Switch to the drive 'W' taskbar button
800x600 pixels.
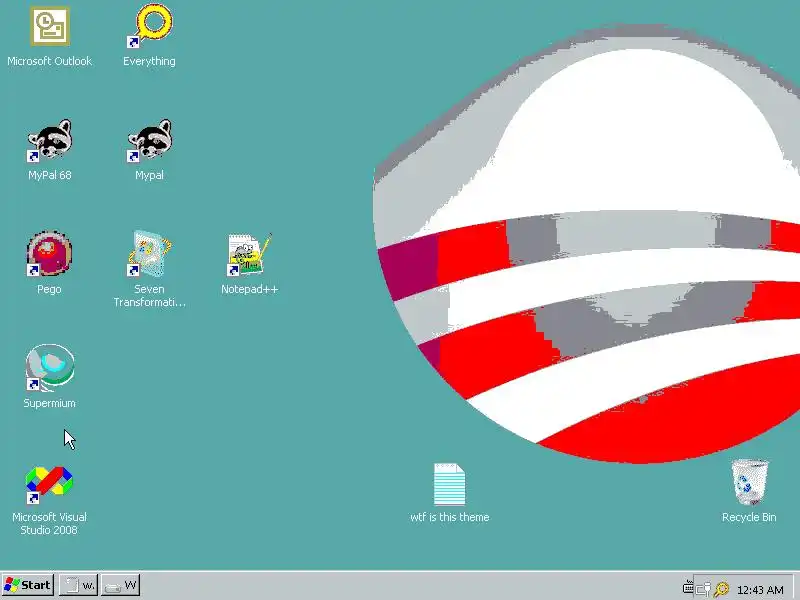coord(120,585)
